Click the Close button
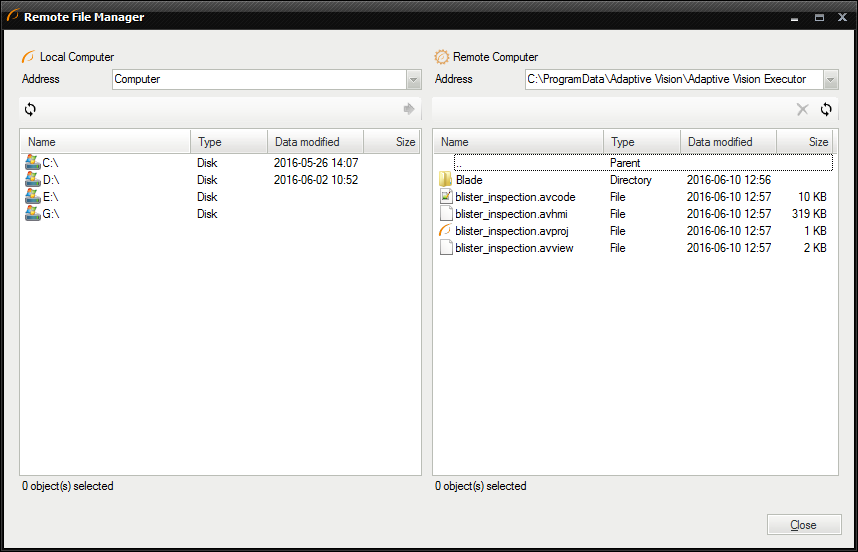 coord(803,525)
